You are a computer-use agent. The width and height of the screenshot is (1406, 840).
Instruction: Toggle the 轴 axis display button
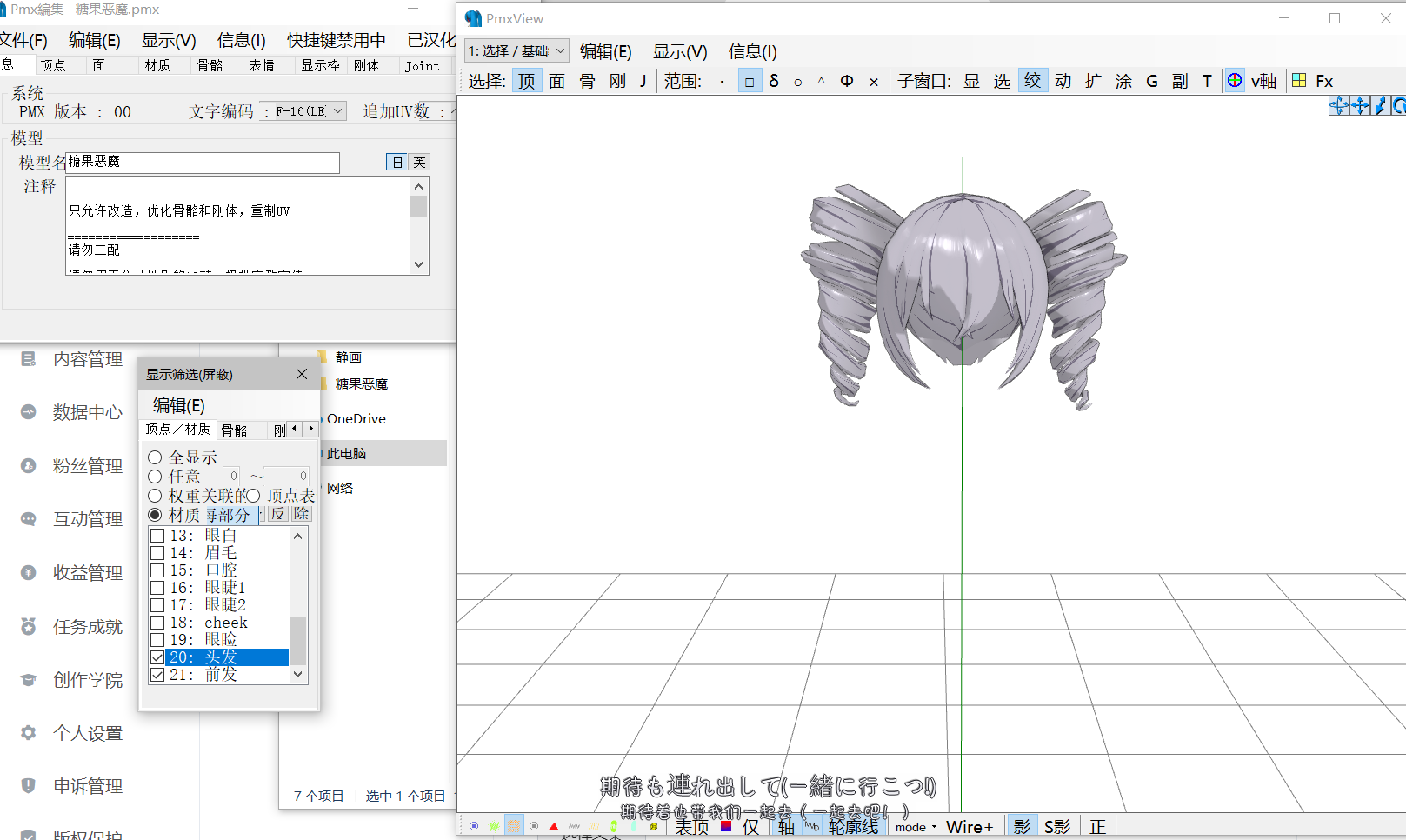tap(786, 827)
